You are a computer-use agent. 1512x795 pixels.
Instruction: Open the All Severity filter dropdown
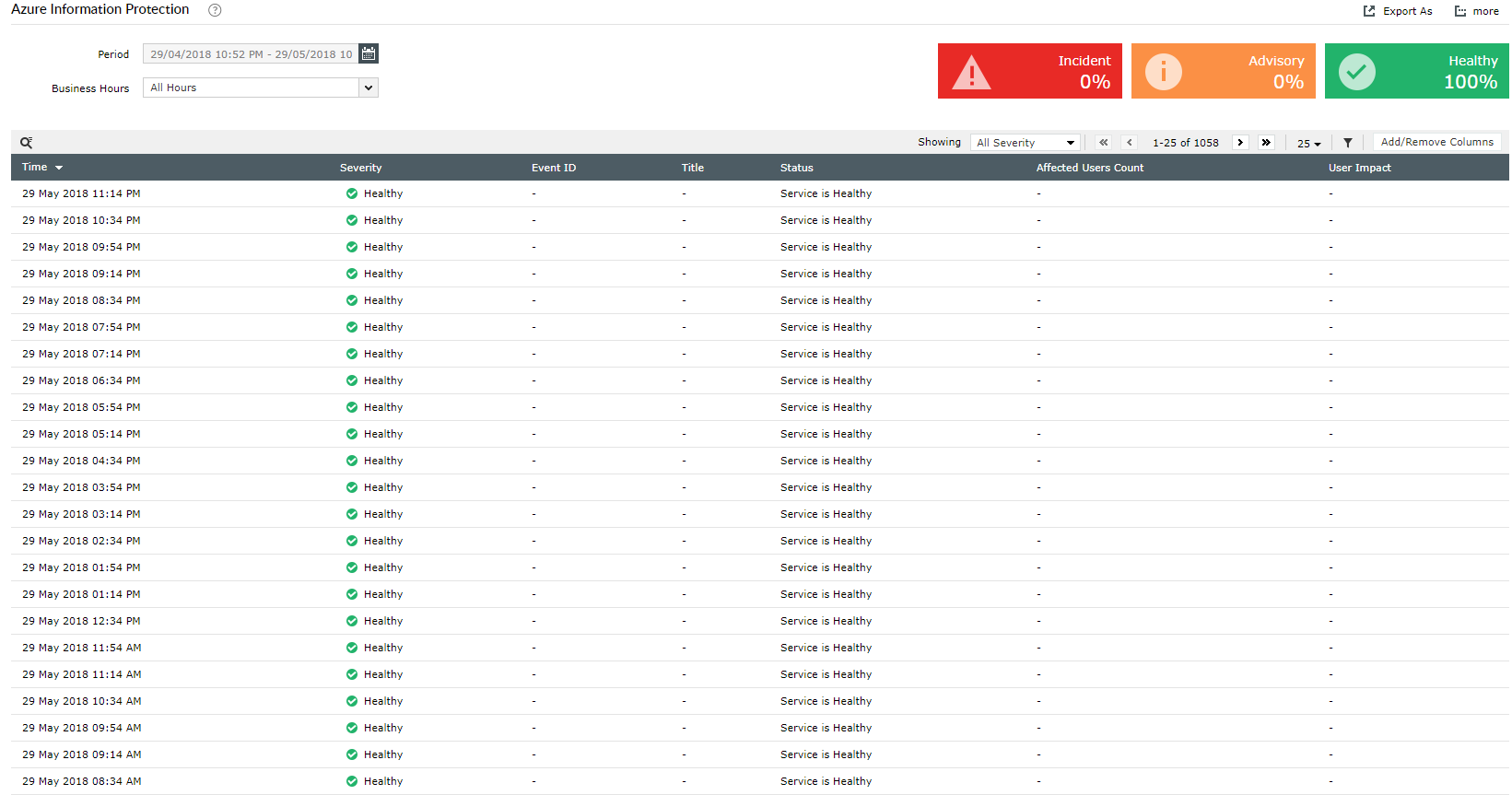(1026, 143)
